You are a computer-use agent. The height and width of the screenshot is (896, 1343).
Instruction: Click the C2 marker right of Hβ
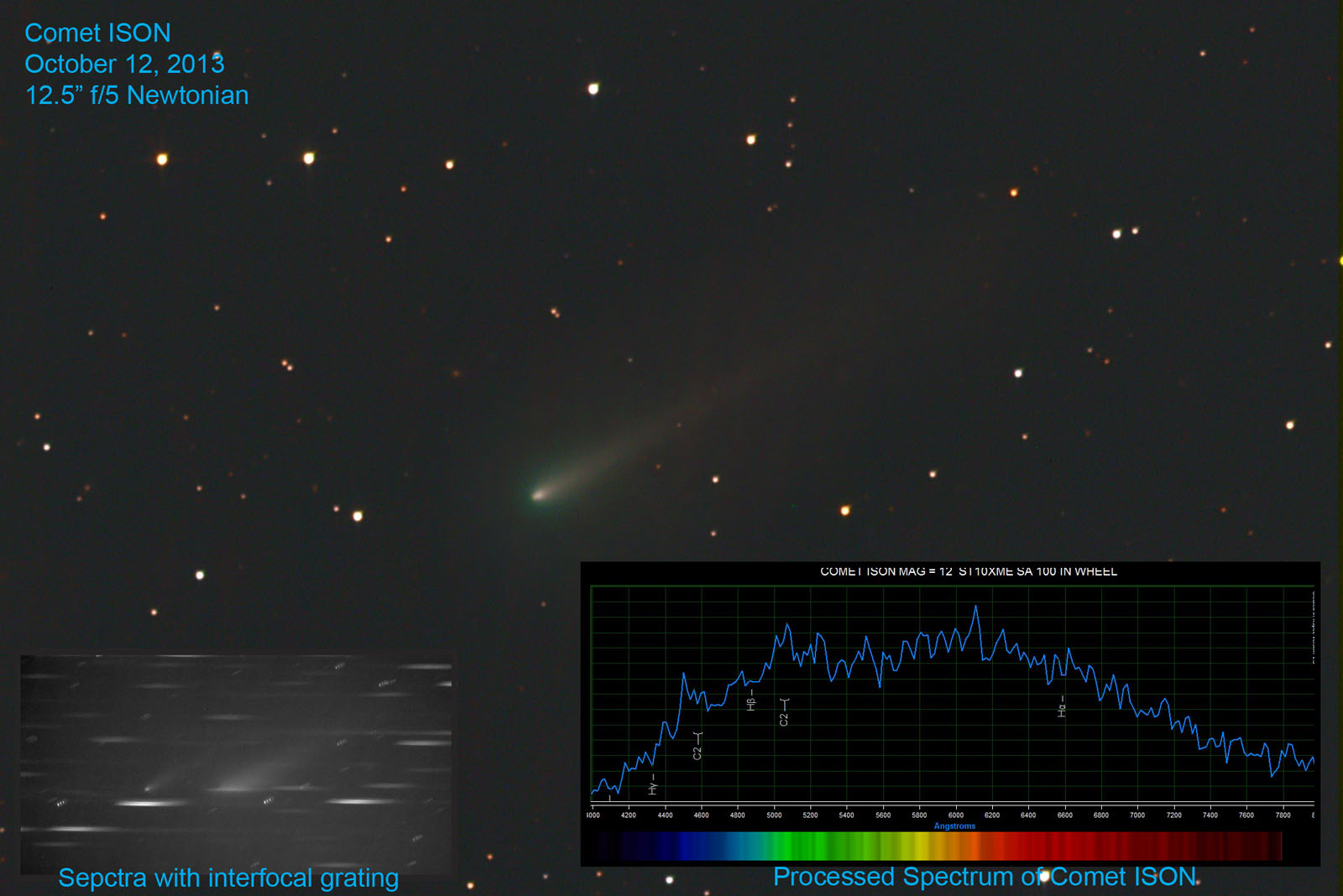click(784, 711)
